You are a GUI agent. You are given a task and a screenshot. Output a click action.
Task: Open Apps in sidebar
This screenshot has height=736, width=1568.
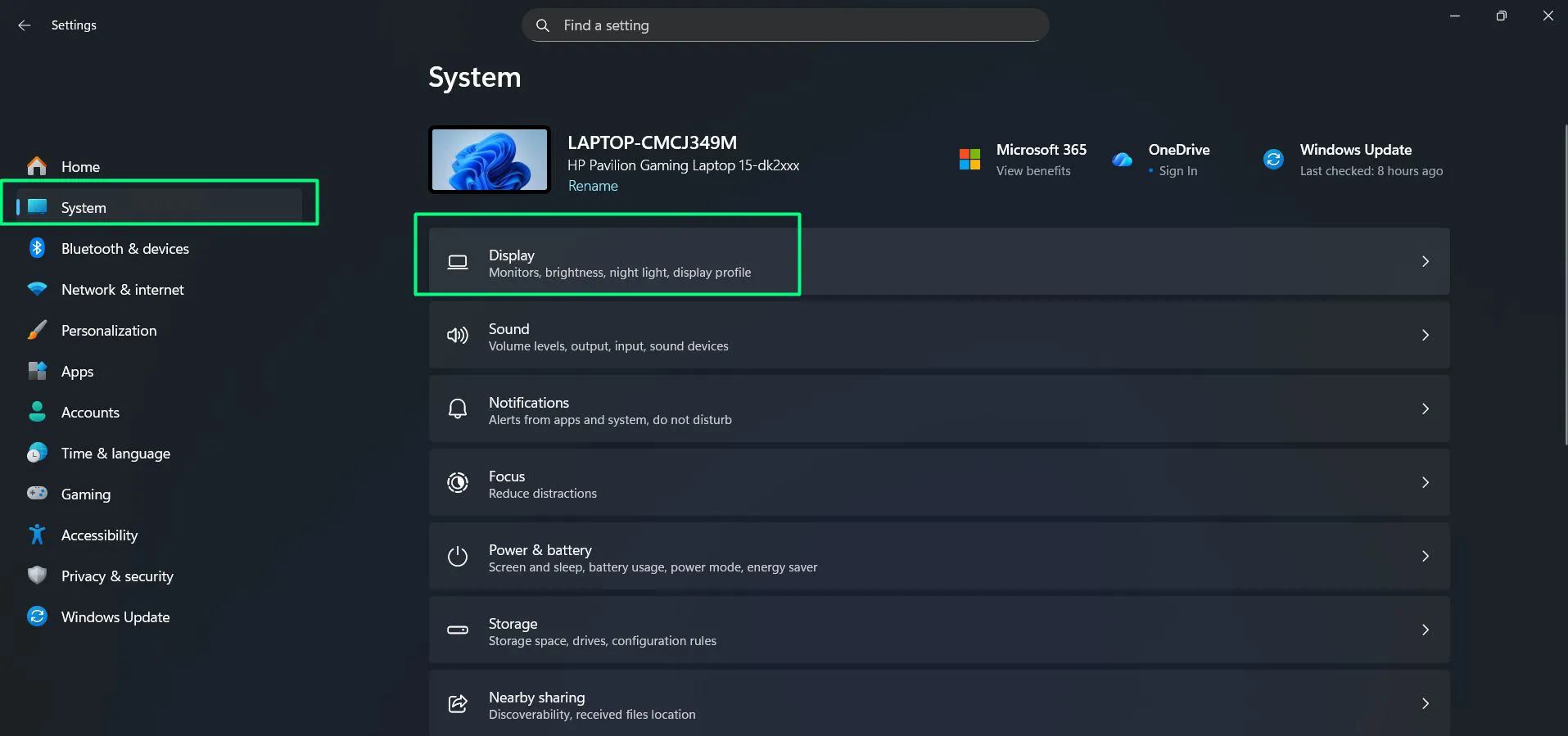(x=160, y=371)
